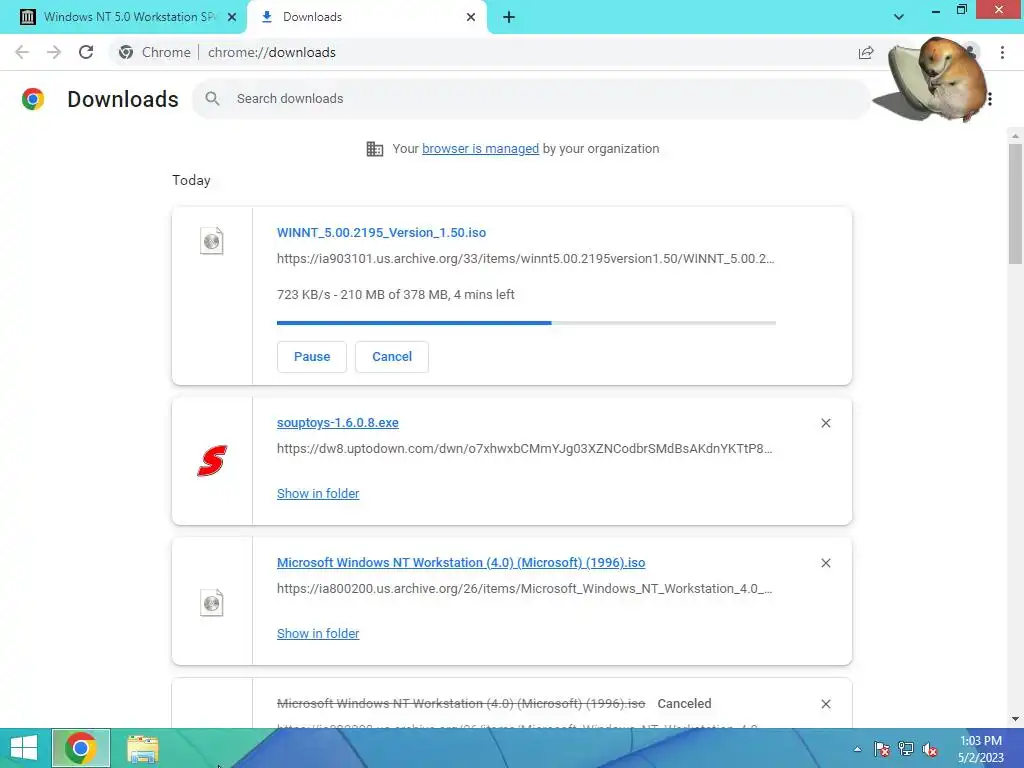Go back using the browser back arrow
The width and height of the screenshot is (1024, 768).
[22, 52]
